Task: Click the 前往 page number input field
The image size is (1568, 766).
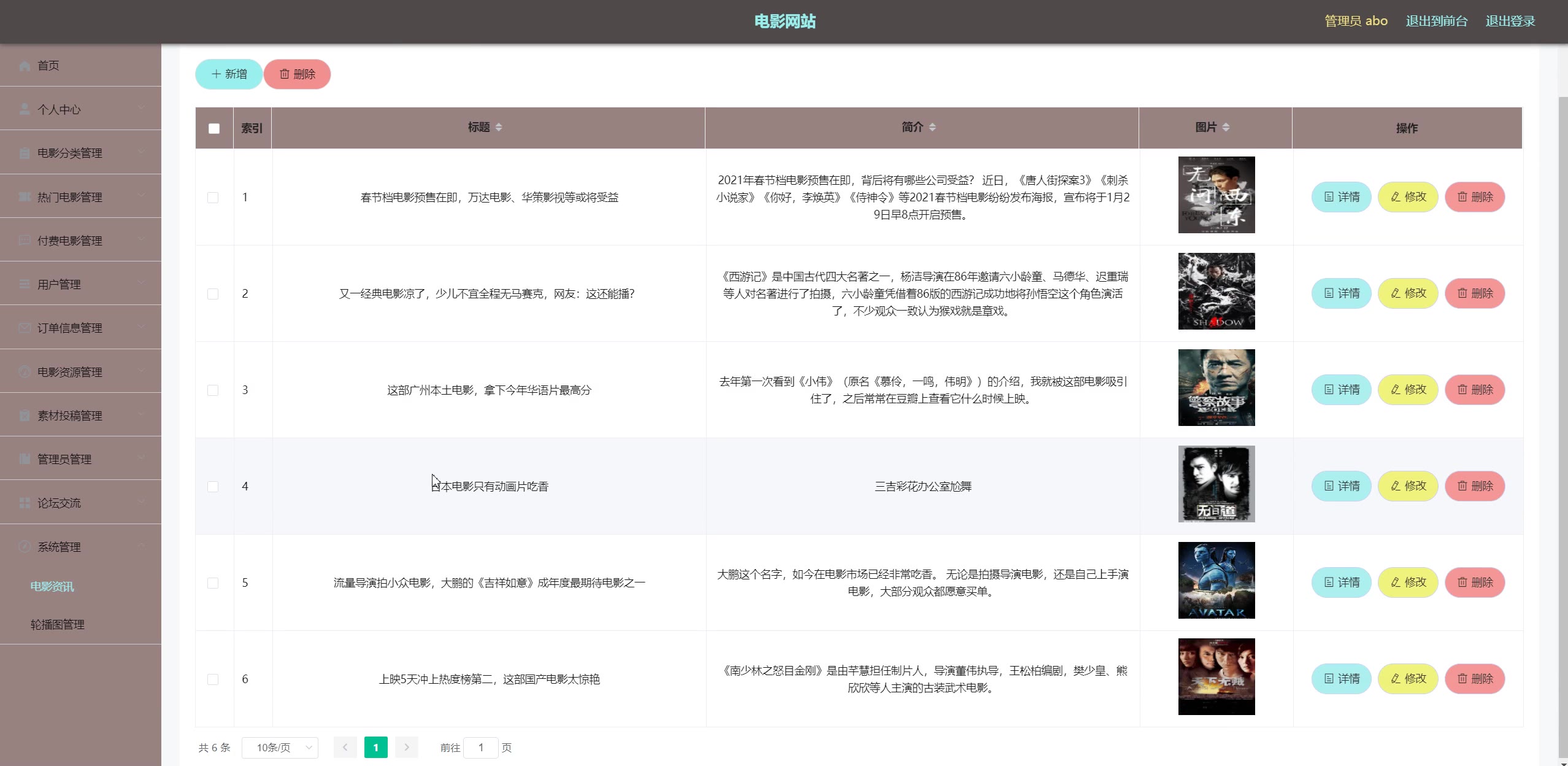Action: click(481, 747)
